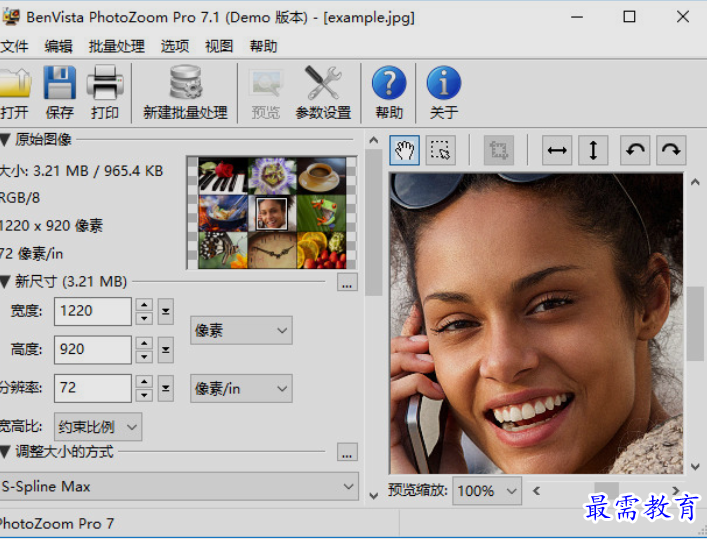Click the left panel scrollbar thumb
Screen dimensions: 707x539
(373, 222)
